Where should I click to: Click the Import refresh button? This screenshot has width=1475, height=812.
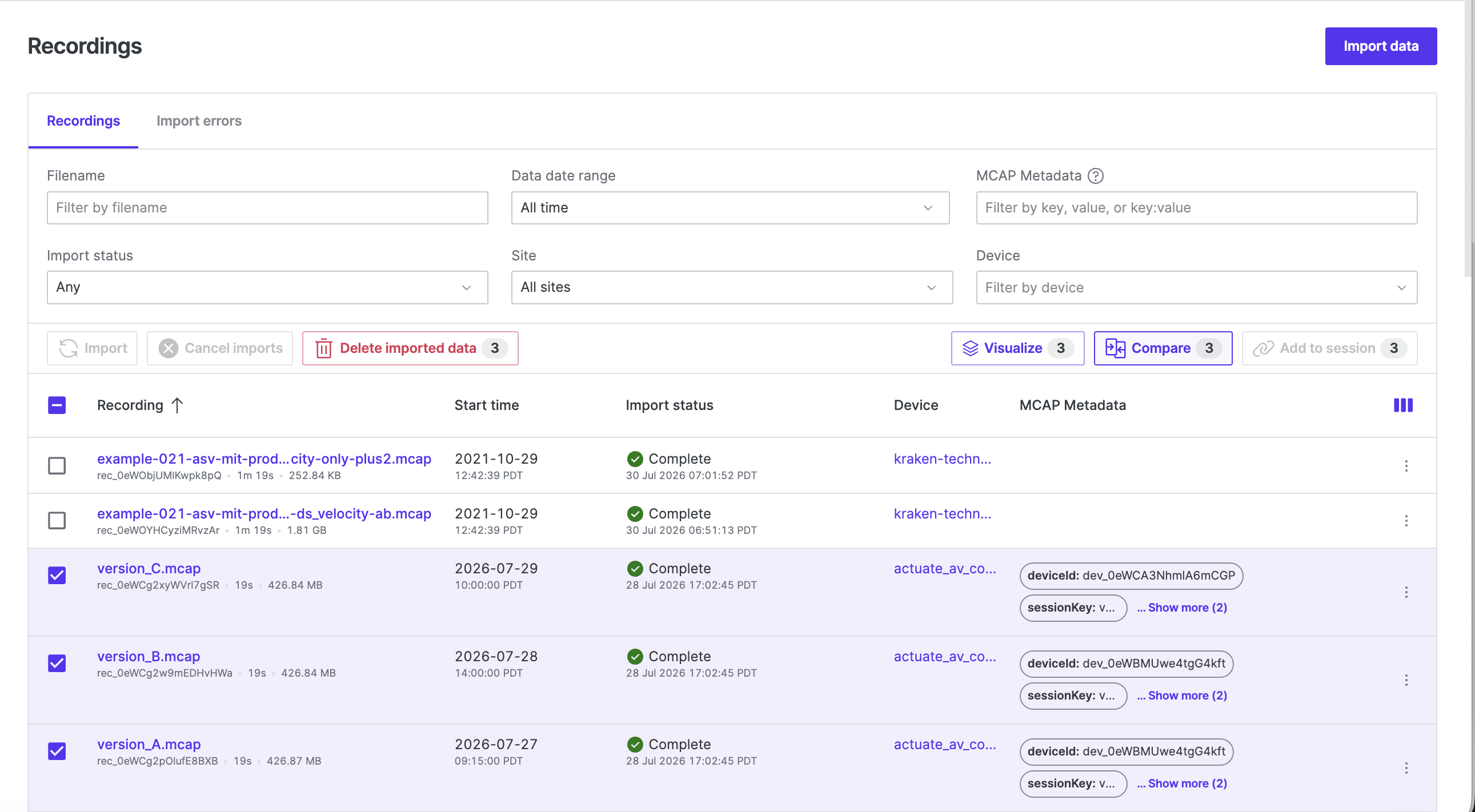(92, 348)
